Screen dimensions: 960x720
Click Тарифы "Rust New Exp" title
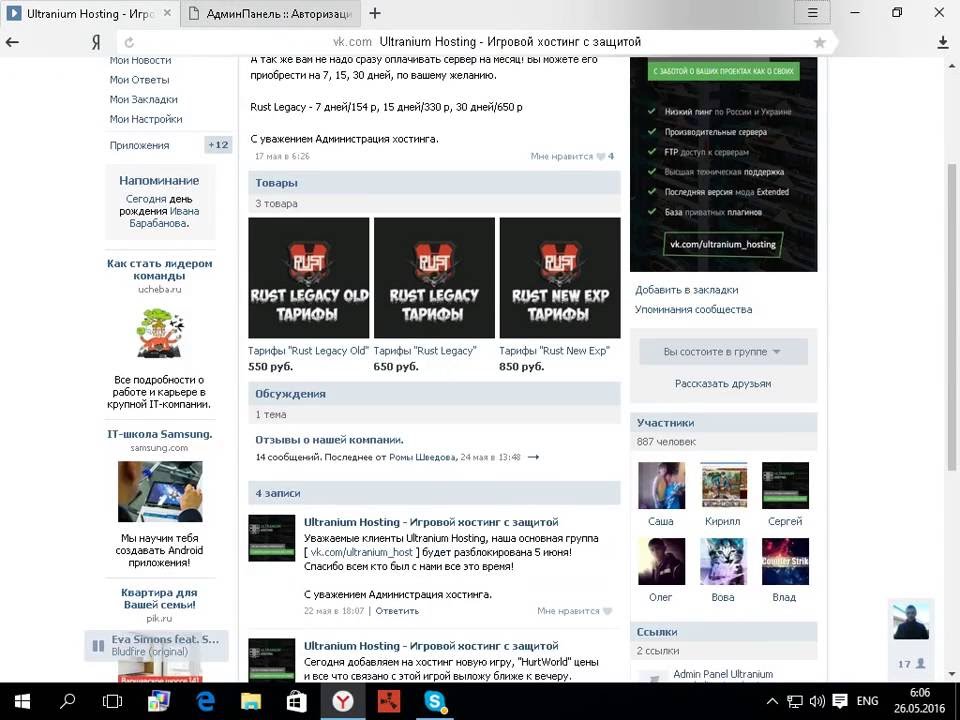coord(554,351)
